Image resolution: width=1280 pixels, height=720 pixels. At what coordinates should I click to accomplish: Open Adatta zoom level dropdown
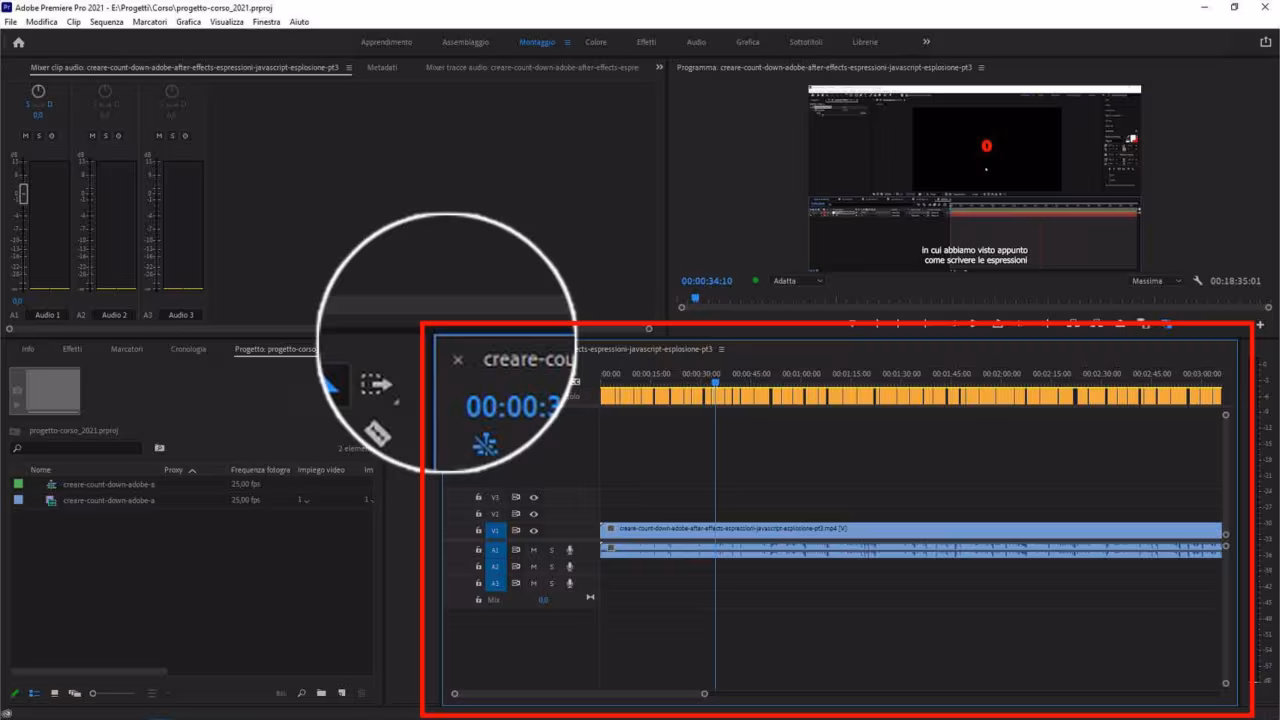point(798,281)
